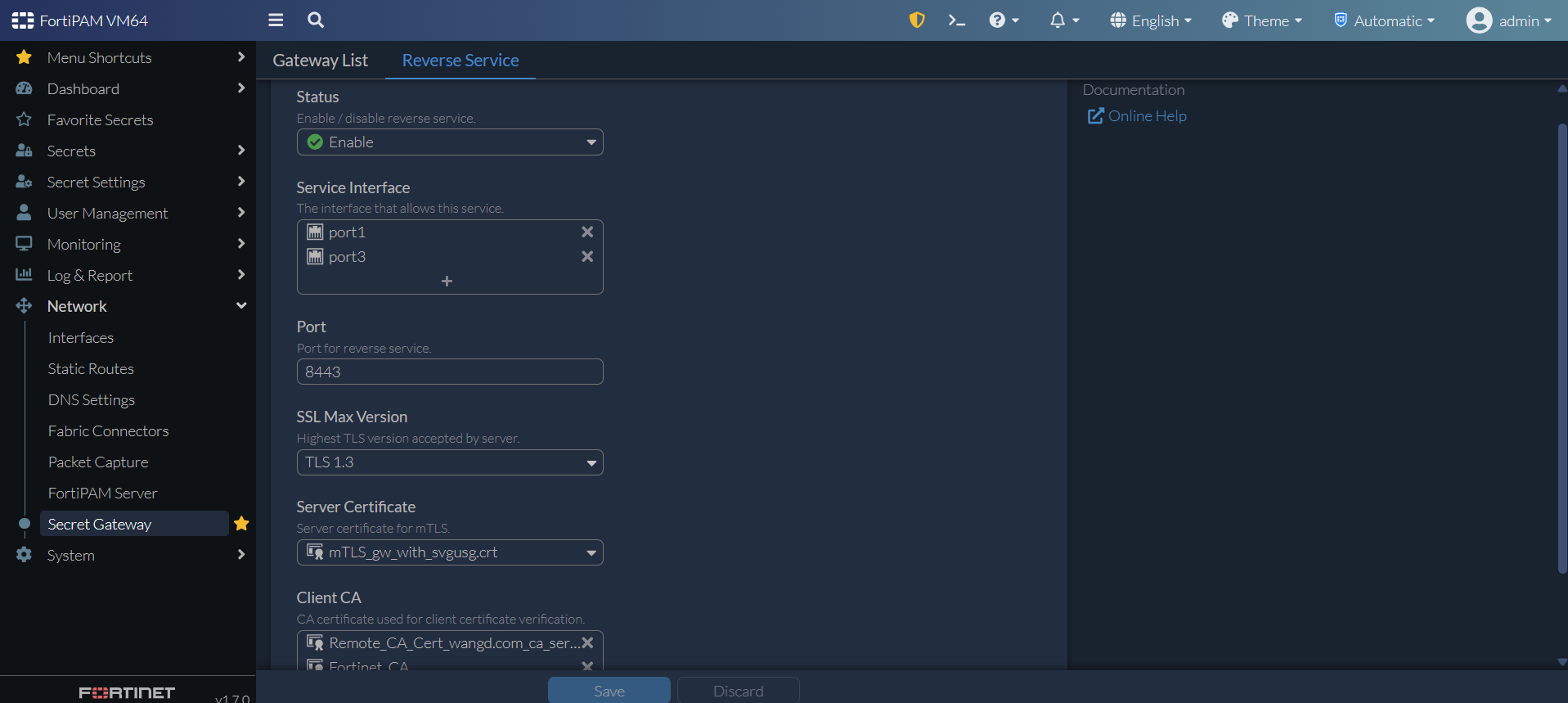Open the CLI console icon
The height and width of the screenshot is (703, 1568).
[957, 20]
